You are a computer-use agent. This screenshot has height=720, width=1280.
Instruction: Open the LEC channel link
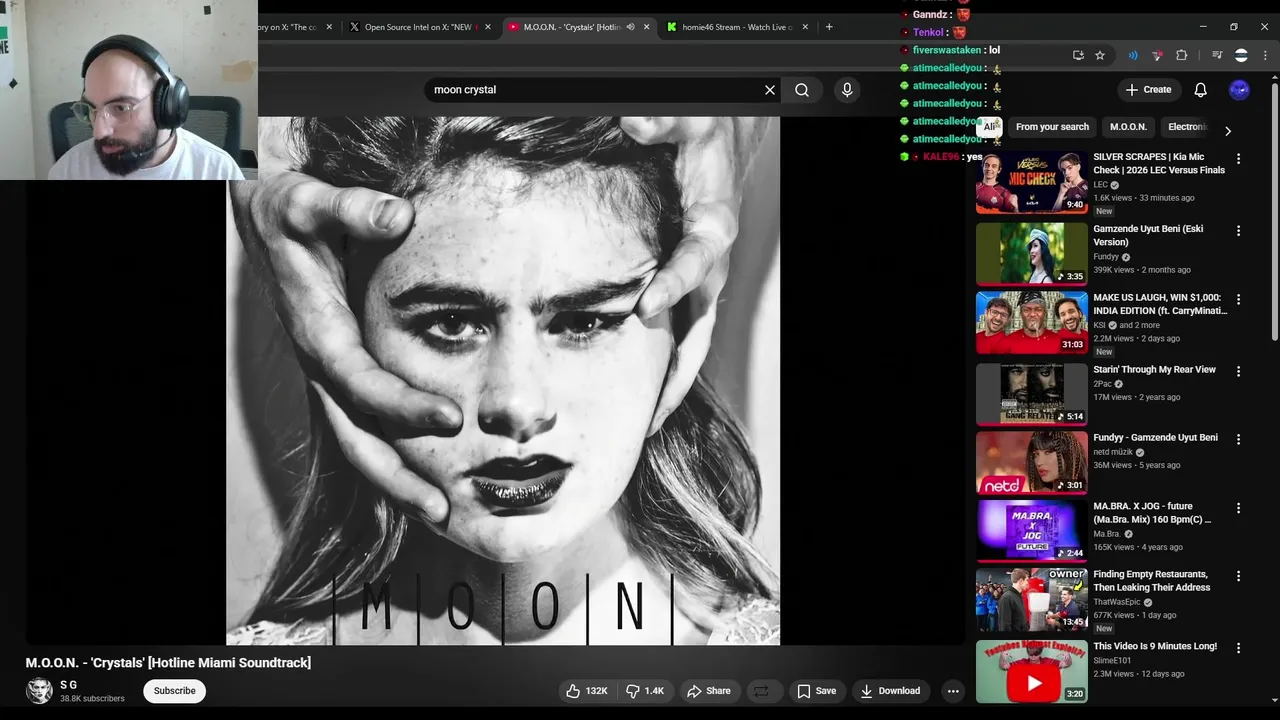[1100, 185]
